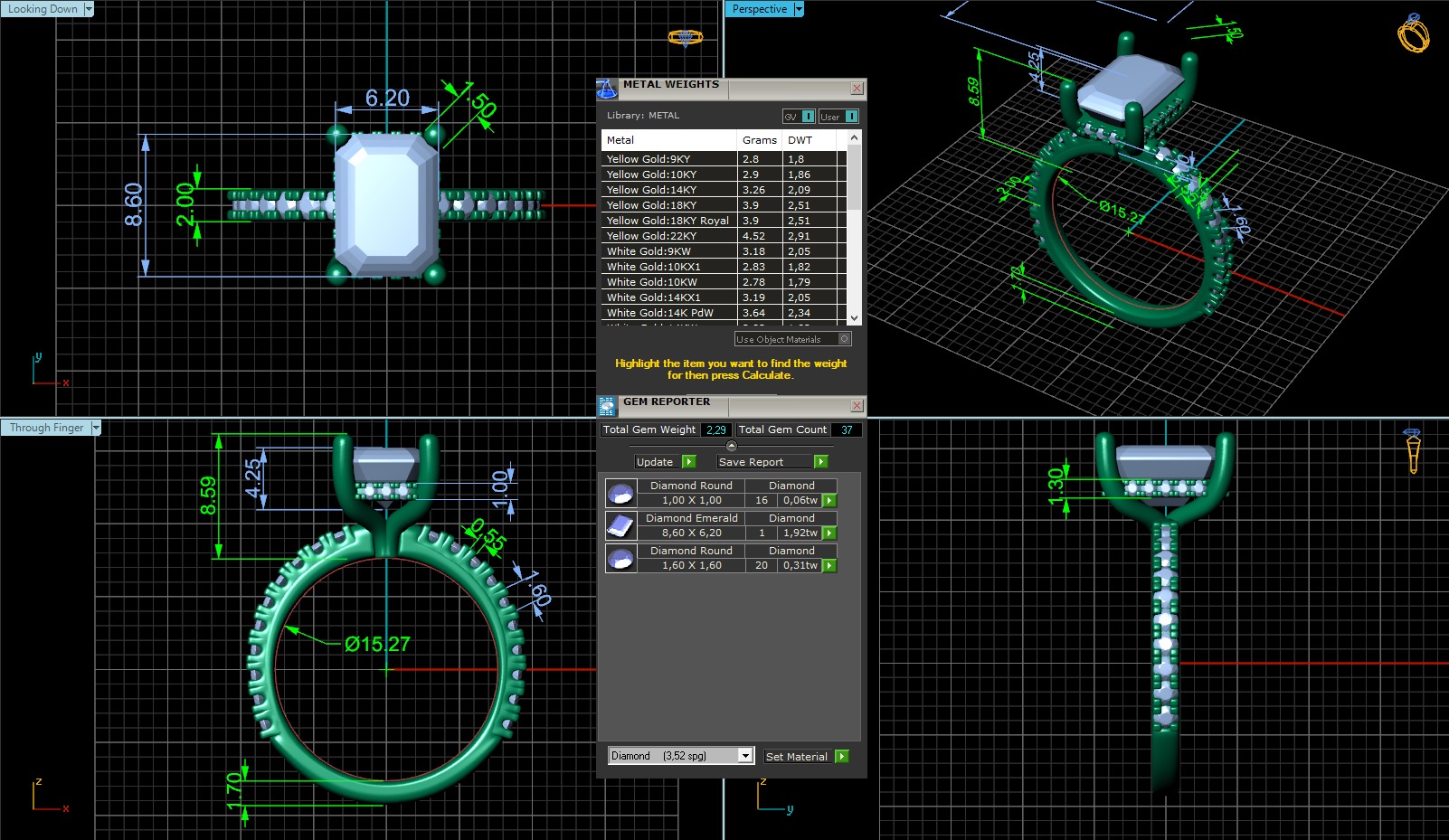1449x840 pixels.
Task: Click the Perspective viewport label
Action: pyautogui.click(x=760, y=9)
